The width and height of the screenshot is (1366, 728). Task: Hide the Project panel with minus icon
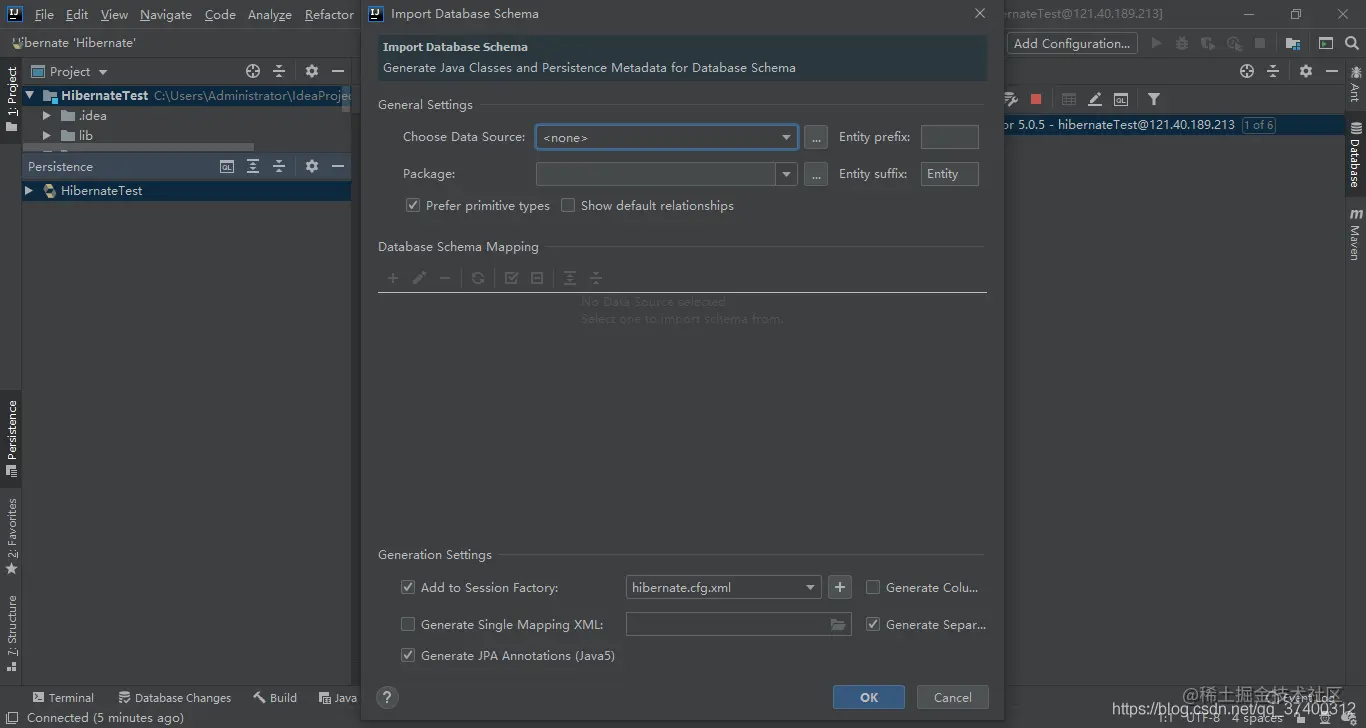(338, 71)
